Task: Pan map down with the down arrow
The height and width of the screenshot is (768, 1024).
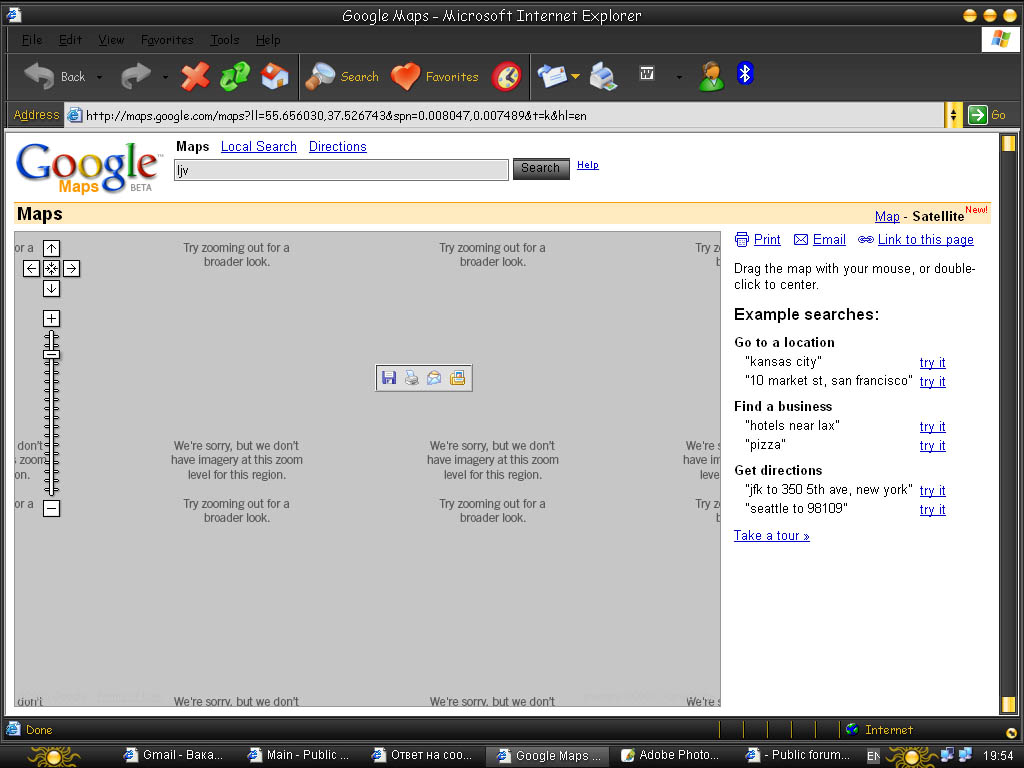Action: click(x=52, y=289)
